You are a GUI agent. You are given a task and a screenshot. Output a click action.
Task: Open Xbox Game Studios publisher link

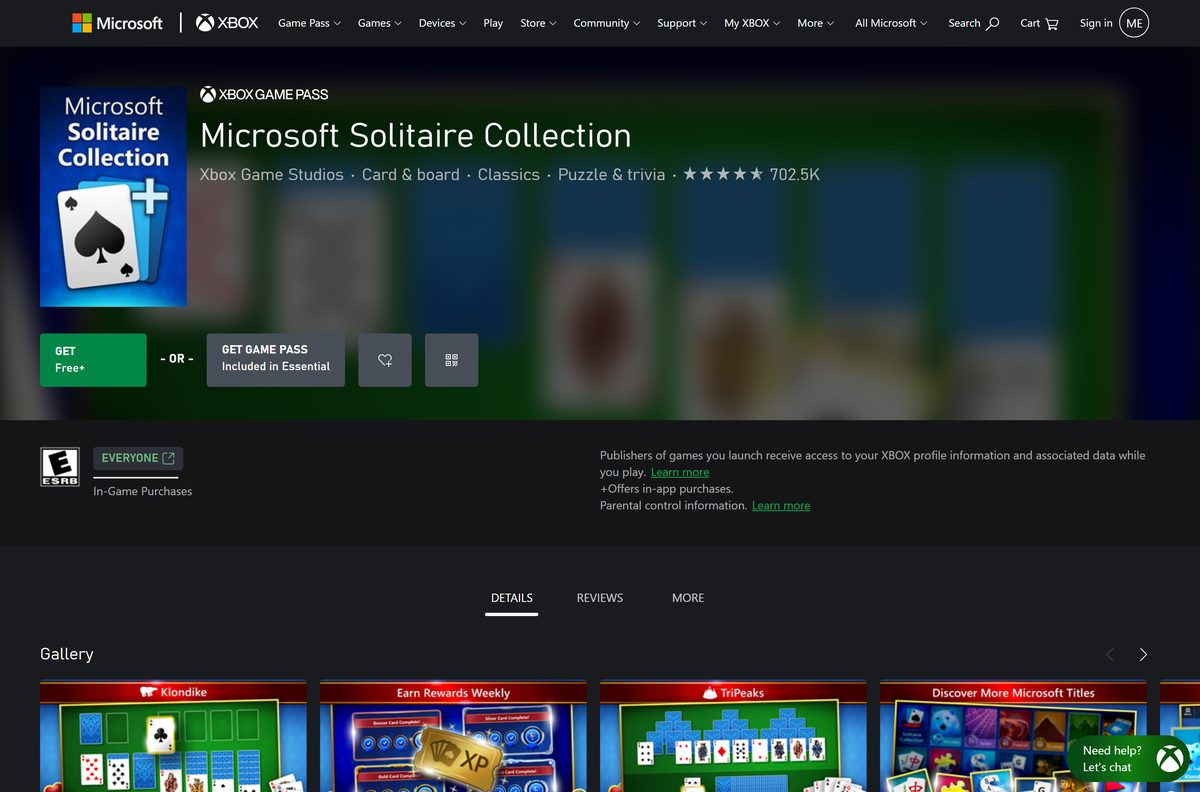(x=271, y=174)
